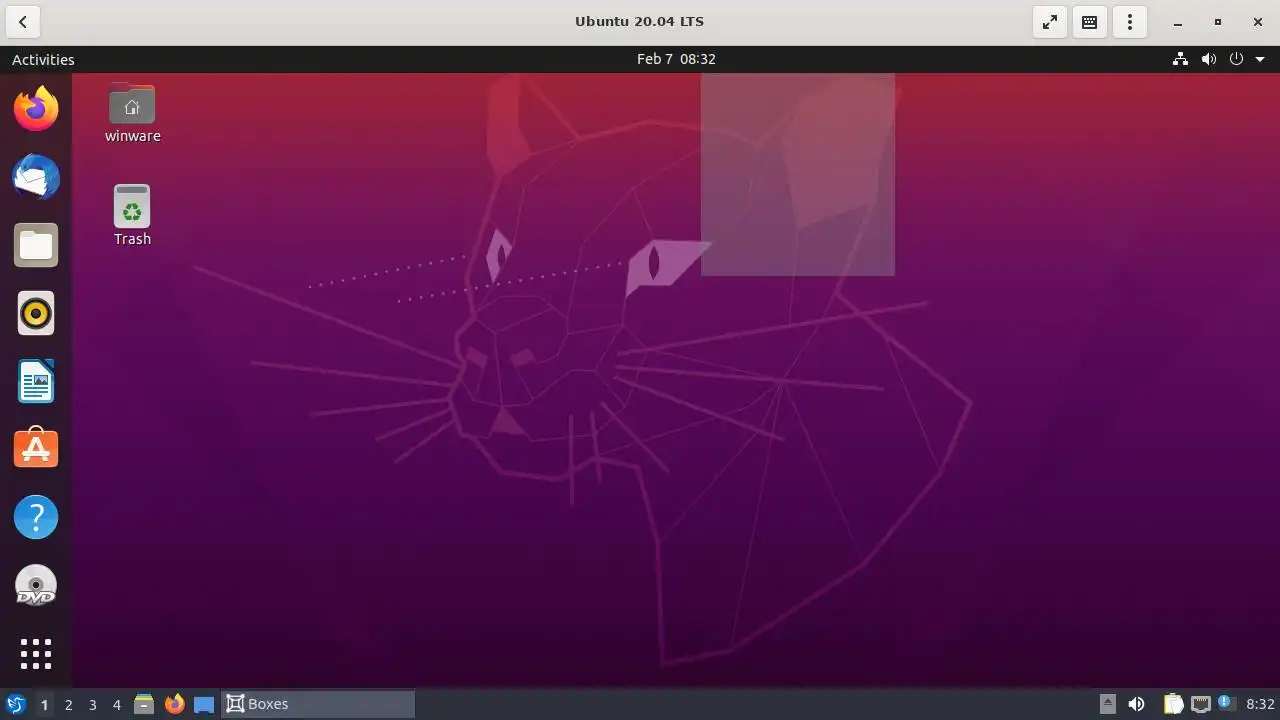Click volume icon in bottom panel tray
The image size is (1280, 720).
[x=1136, y=704]
